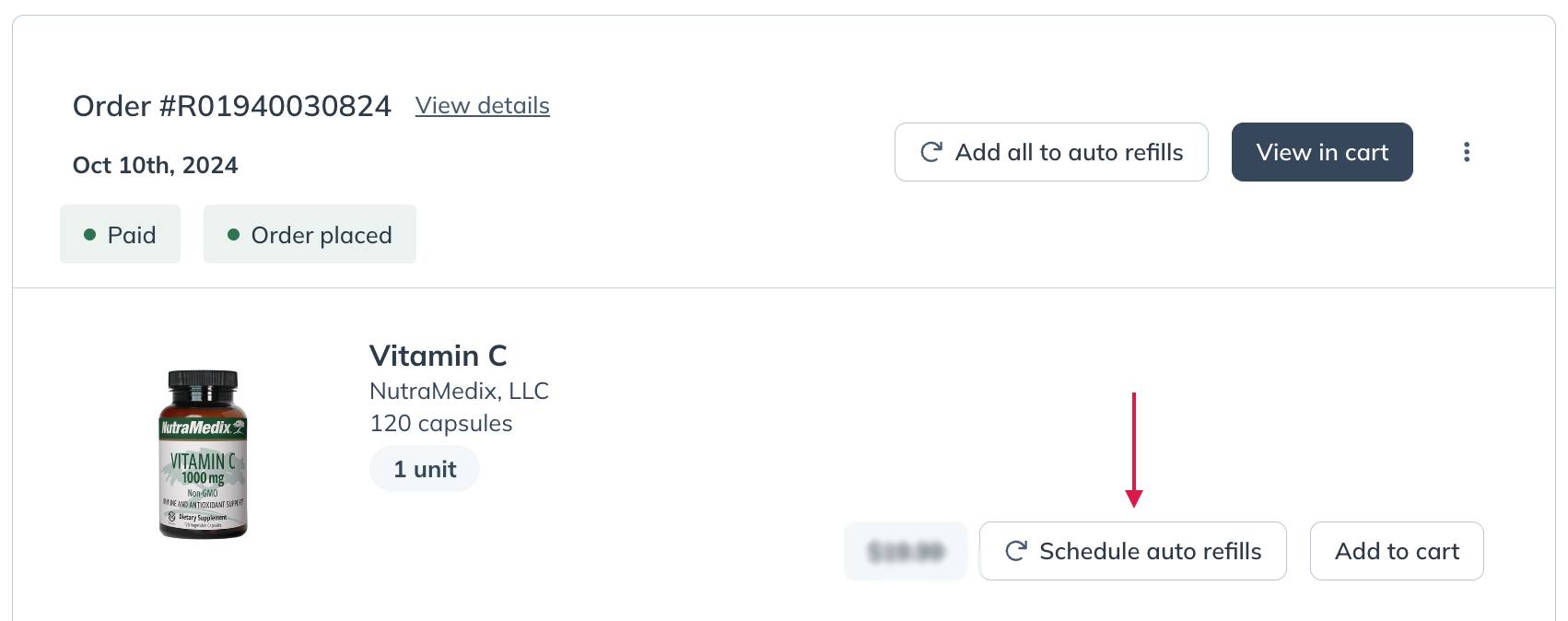Click the refresh icon in Schedule auto refills
The height and width of the screenshot is (621, 1568).
(1016, 551)
